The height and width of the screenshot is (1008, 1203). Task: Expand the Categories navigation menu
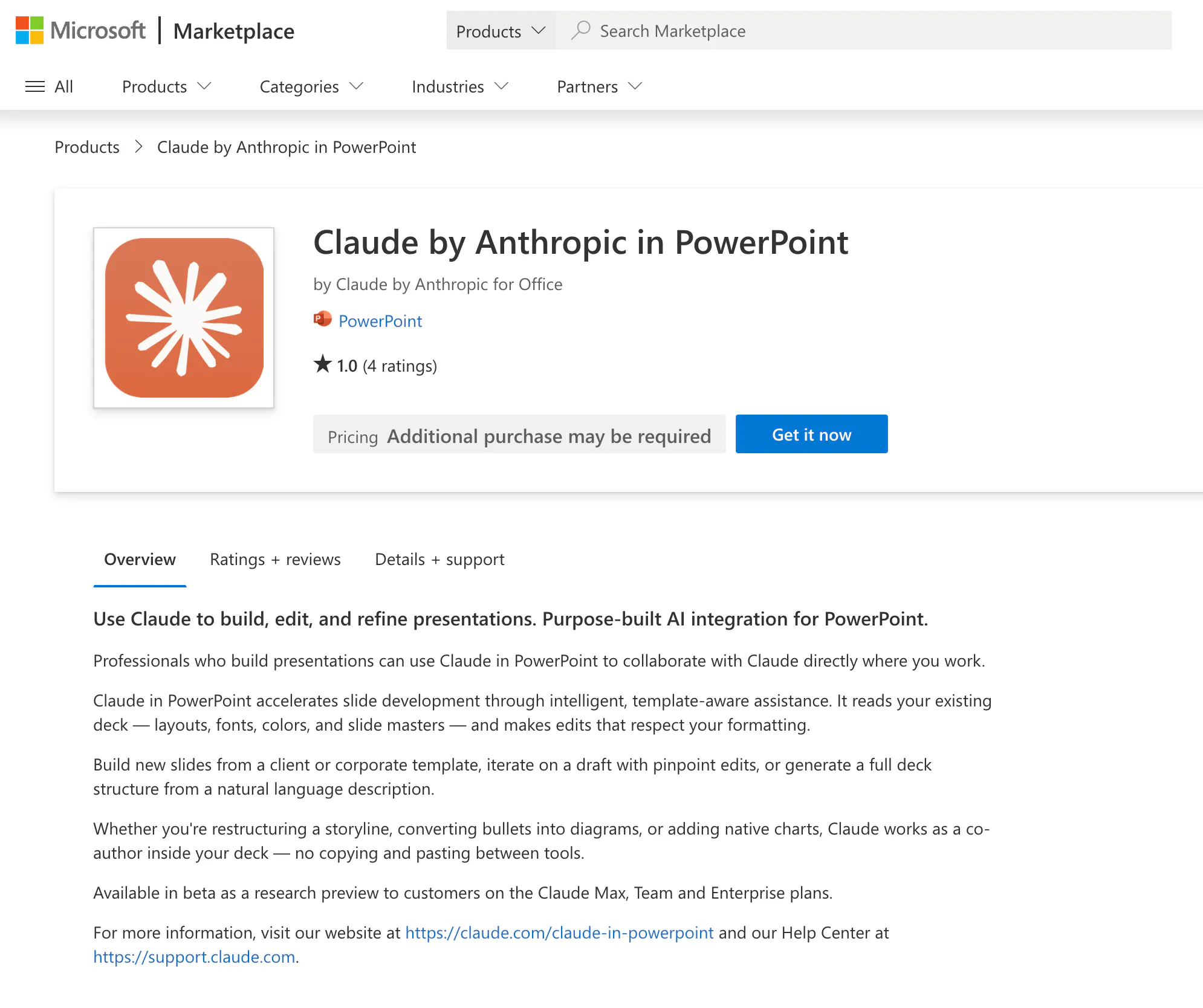[x=311, y=86]
